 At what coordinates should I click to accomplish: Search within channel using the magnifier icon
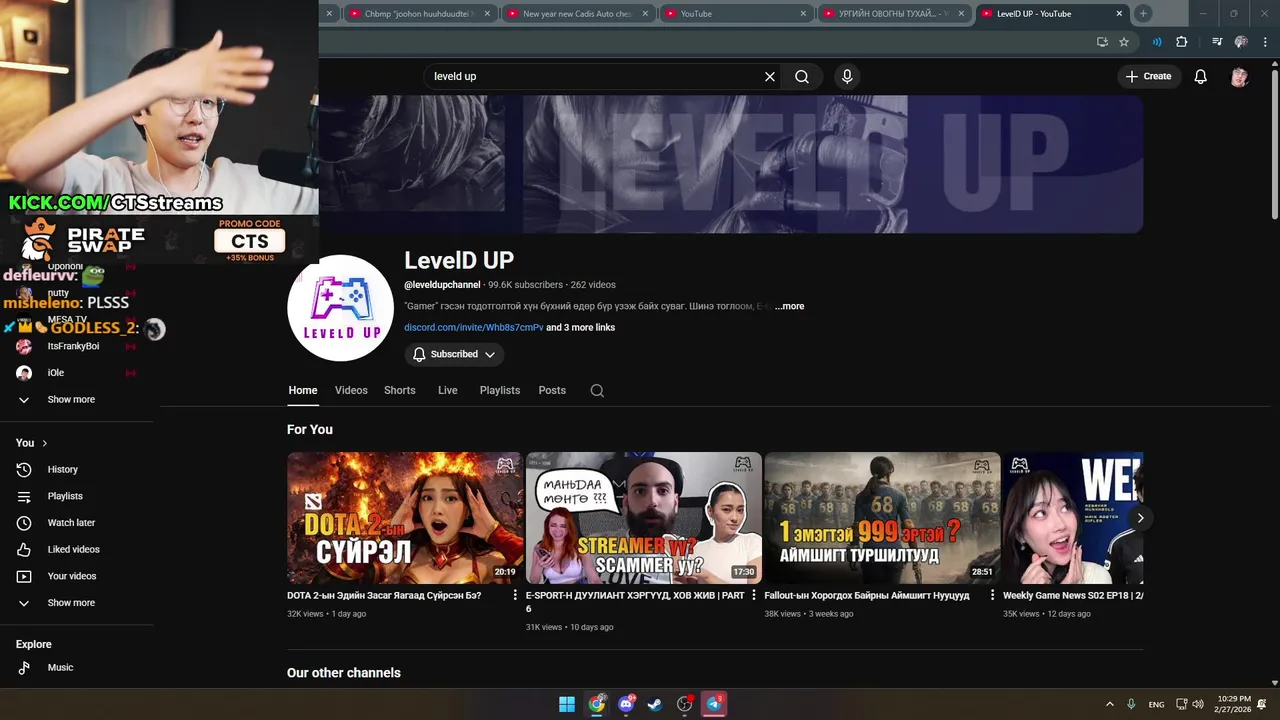tap(597, 391)
